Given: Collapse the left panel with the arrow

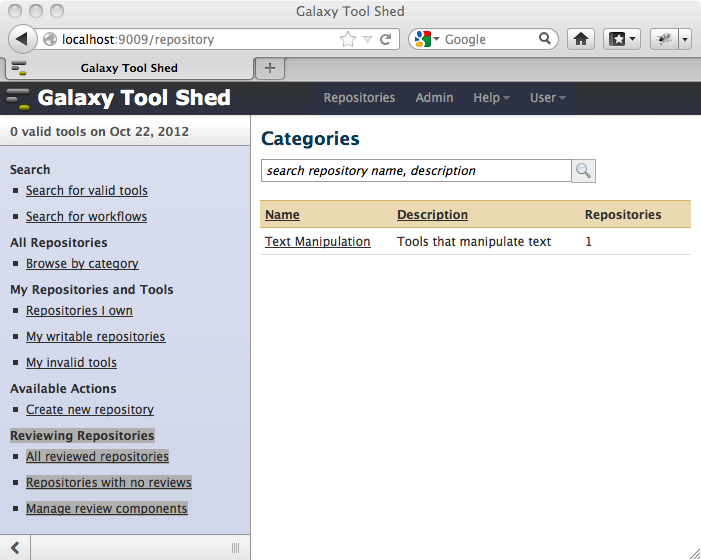Looking at the screenshot, I should pyautogui.click(x=15, y=547).
